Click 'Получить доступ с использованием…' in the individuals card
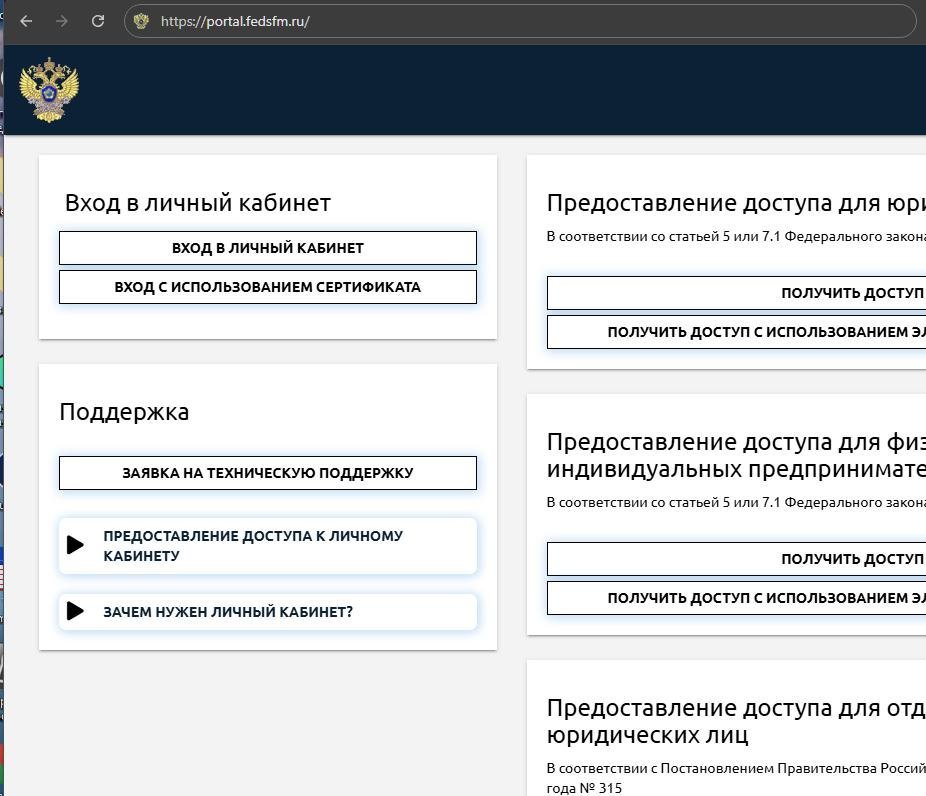Screen dimensions: 926x796 736,598
